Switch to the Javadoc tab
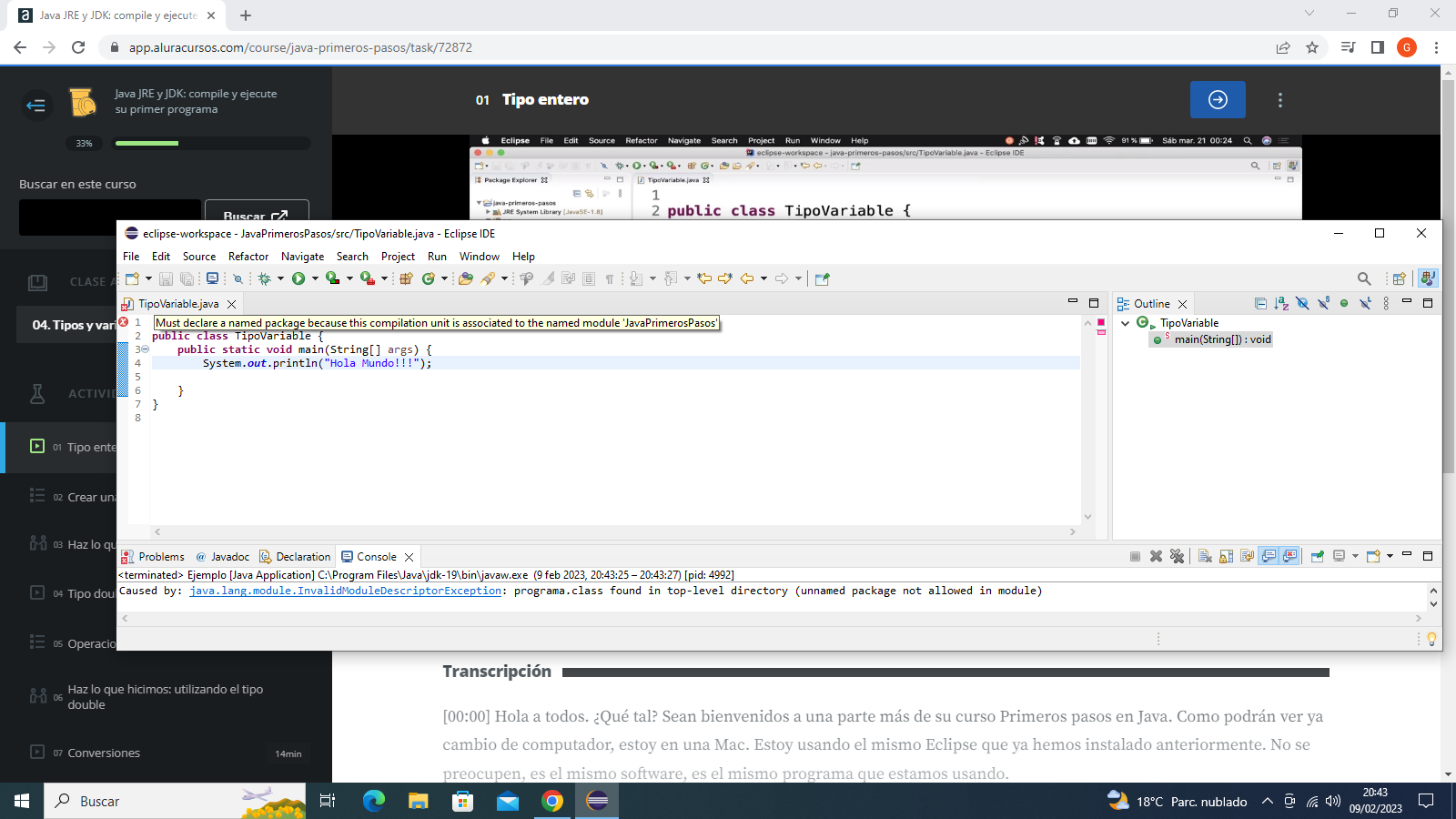The height and width of the screenshot is (819, 1456). pyautogui.click(x=223, y=557)
